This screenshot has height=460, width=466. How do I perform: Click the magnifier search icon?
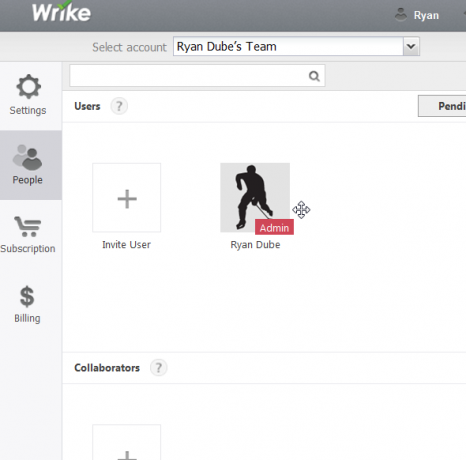tap(314, 76)
